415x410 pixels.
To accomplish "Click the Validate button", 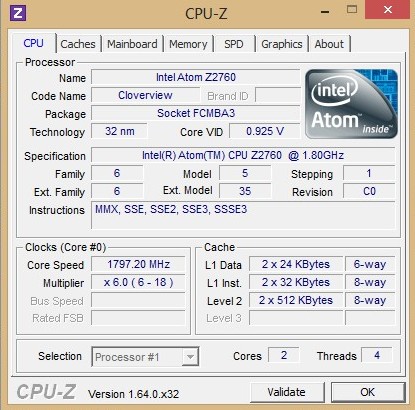I will [x=287, y=392].
